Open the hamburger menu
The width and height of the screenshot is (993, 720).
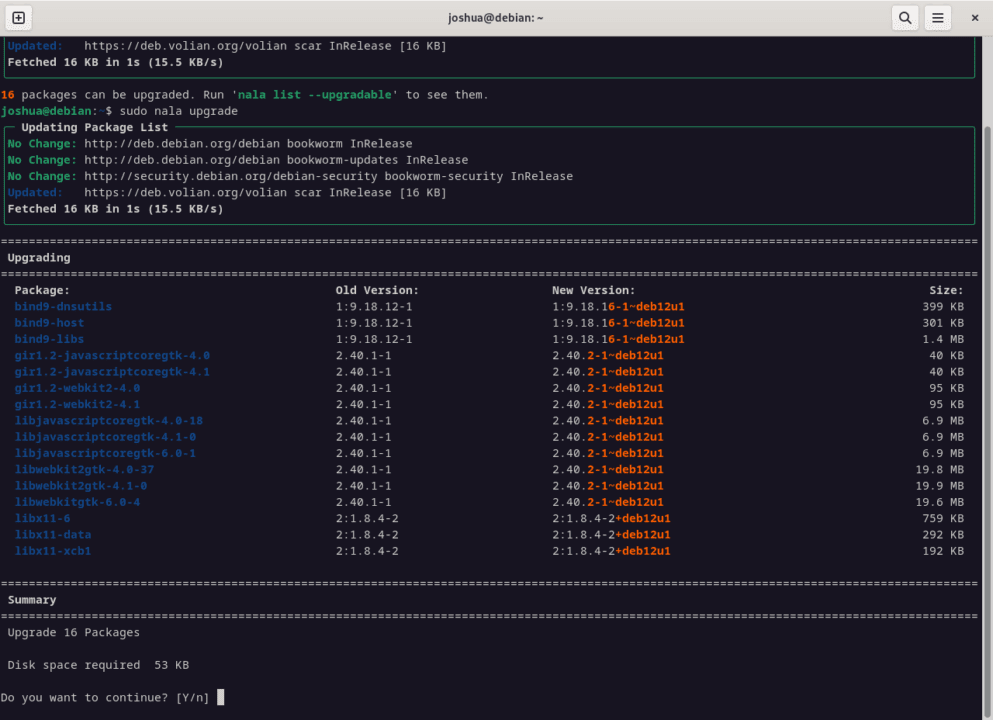coord(938,17)
